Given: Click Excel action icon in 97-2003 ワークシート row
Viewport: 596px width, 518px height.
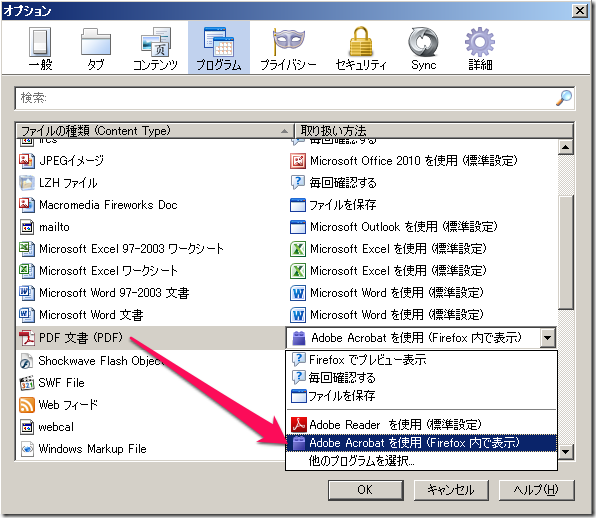Looking at the screenshot, I should 298,249.
